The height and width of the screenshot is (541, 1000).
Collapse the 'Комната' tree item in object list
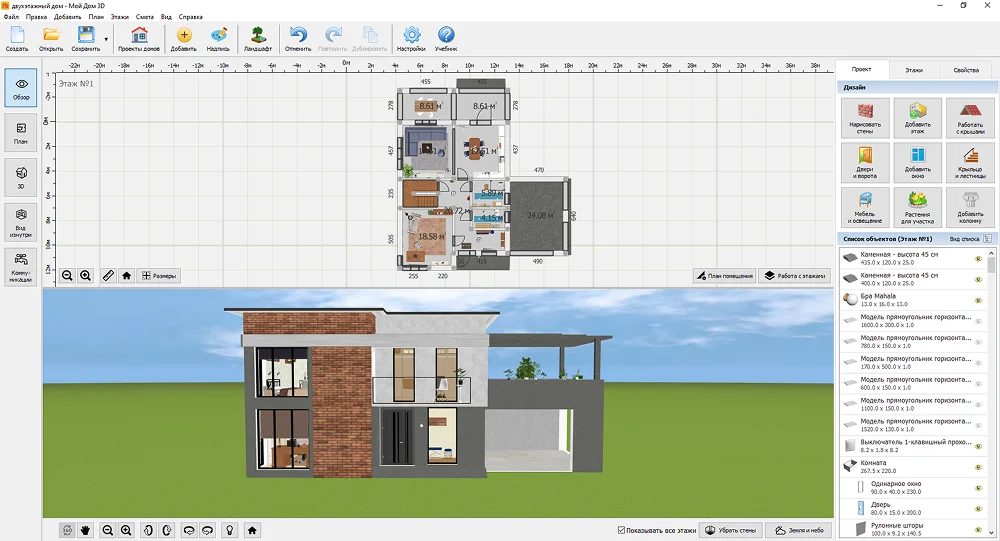click(x=850, y=464)
